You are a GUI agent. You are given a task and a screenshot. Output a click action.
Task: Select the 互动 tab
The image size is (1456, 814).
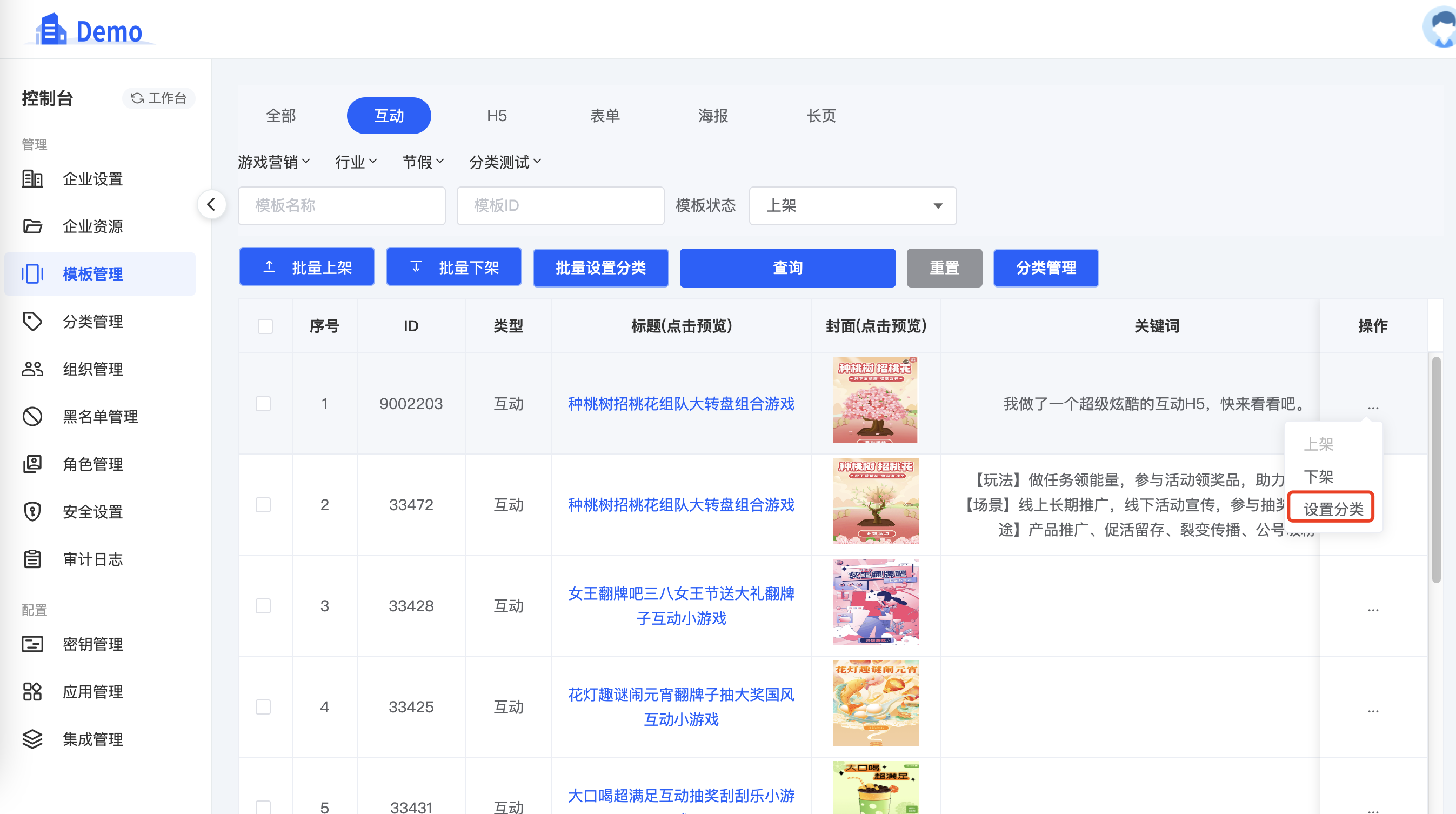coord(389,116)
